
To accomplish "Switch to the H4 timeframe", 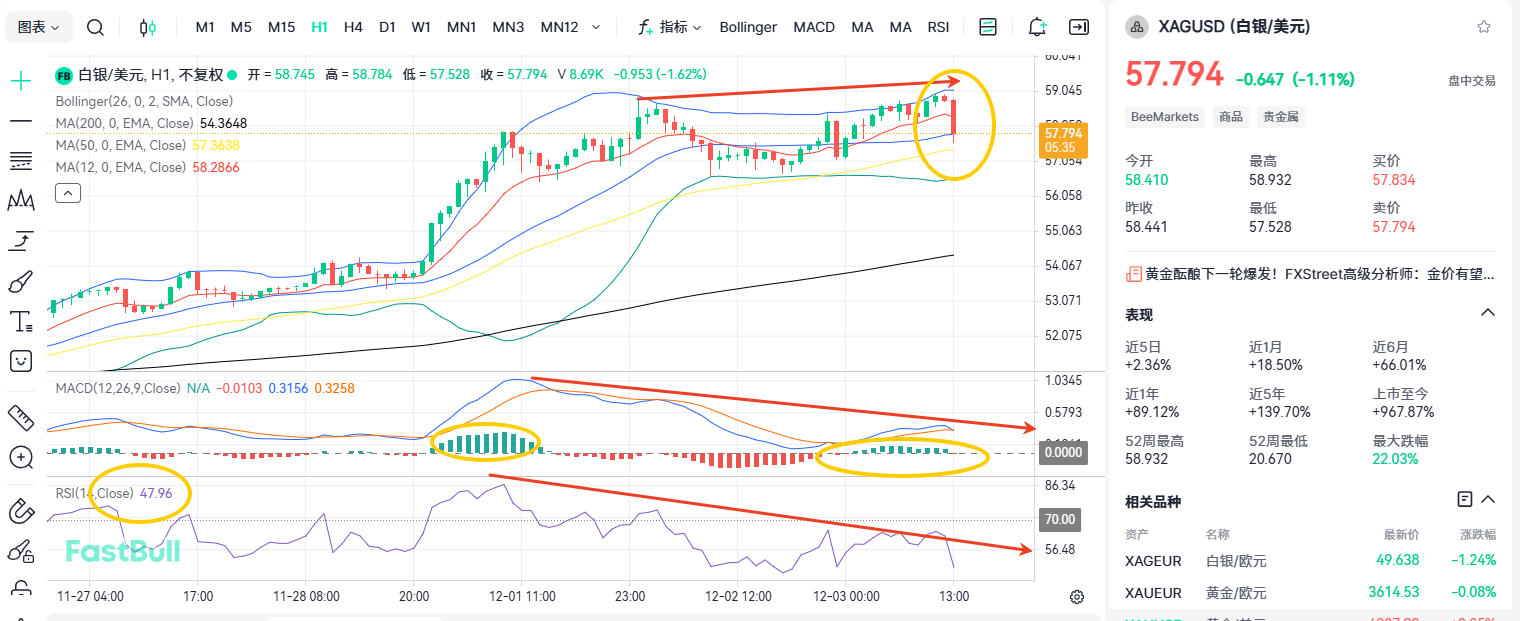I will (x=353, y=27).
